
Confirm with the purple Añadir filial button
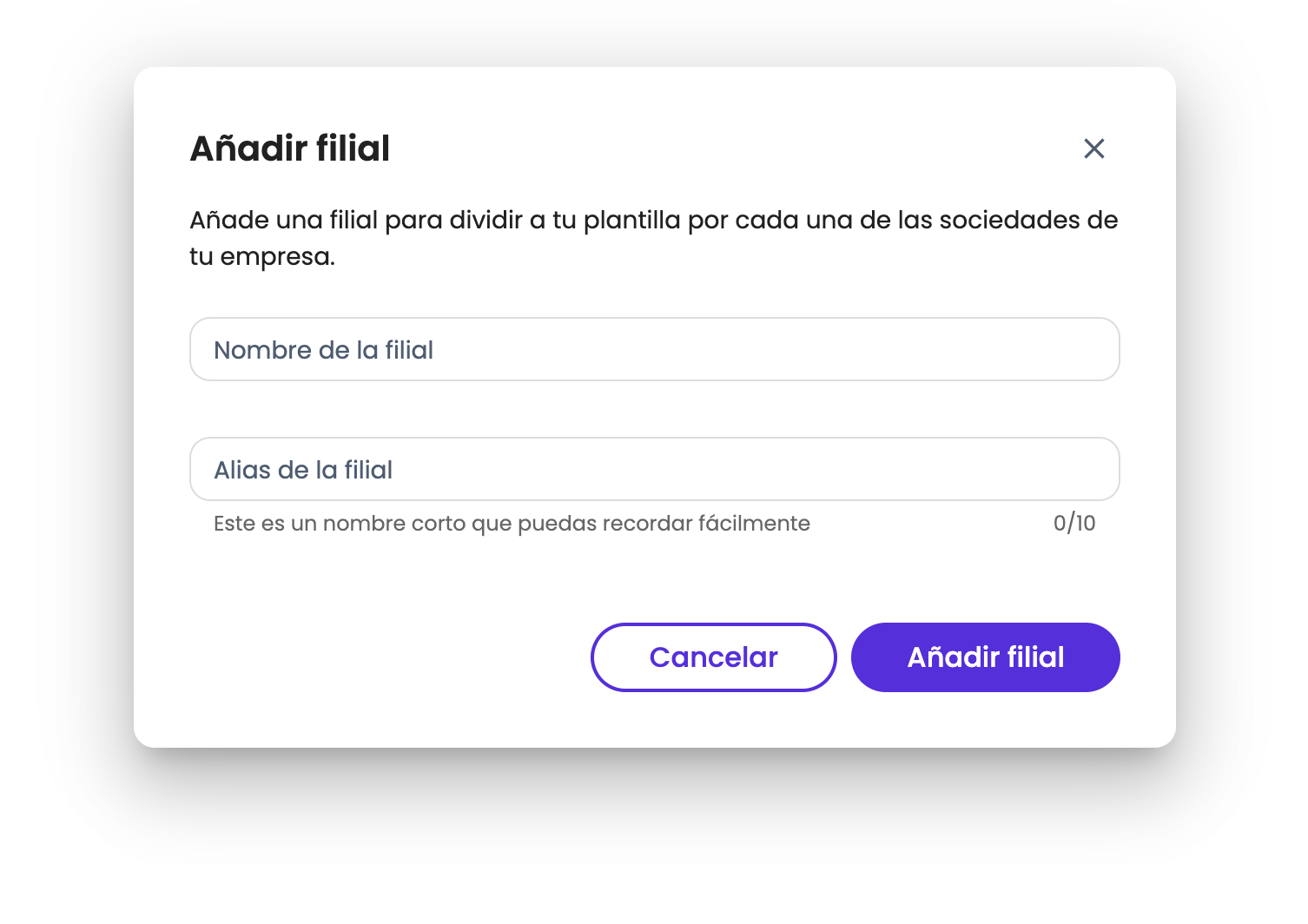(x=985, y=657)
